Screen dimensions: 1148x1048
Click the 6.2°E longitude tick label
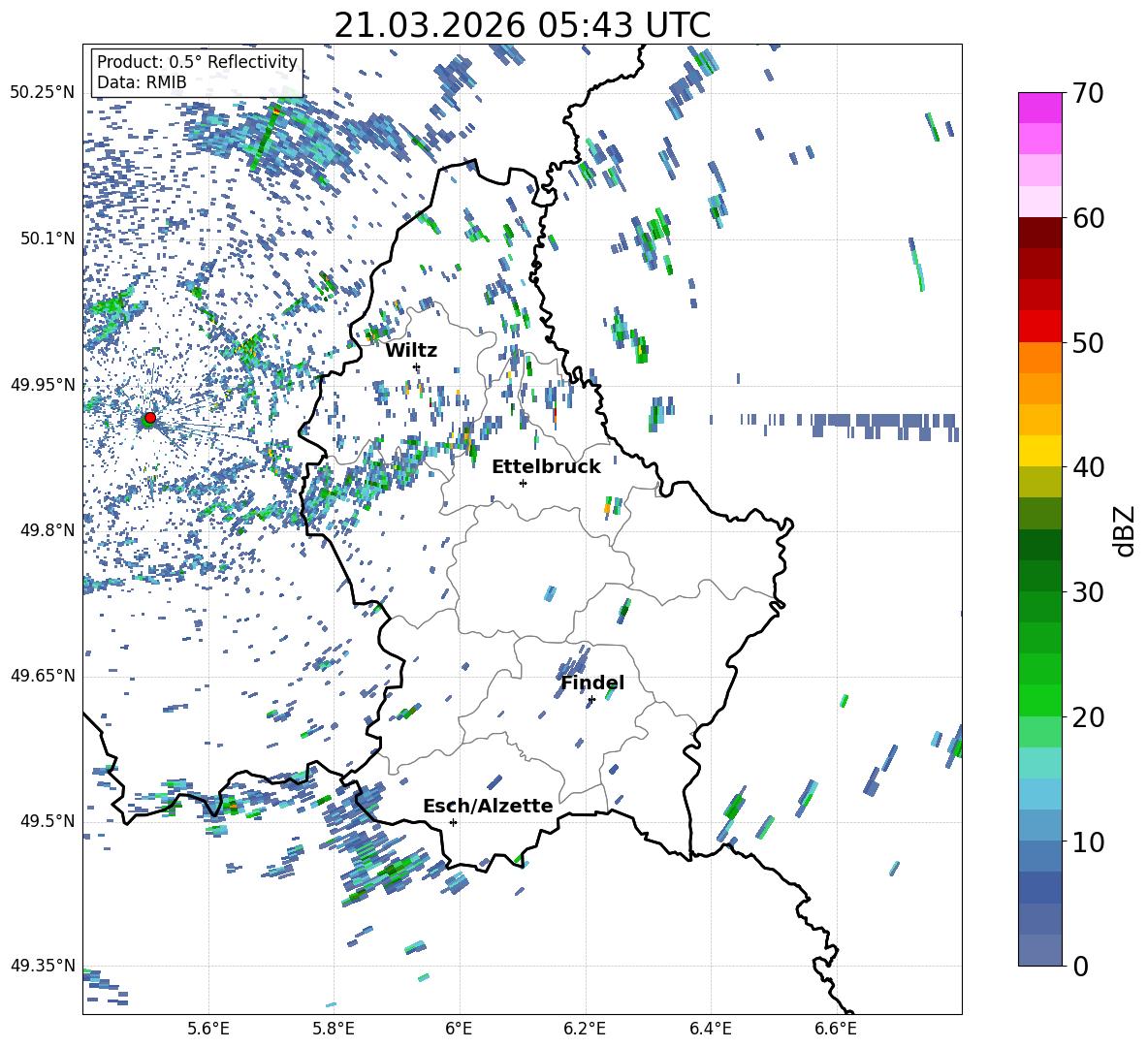[585, 1028]
